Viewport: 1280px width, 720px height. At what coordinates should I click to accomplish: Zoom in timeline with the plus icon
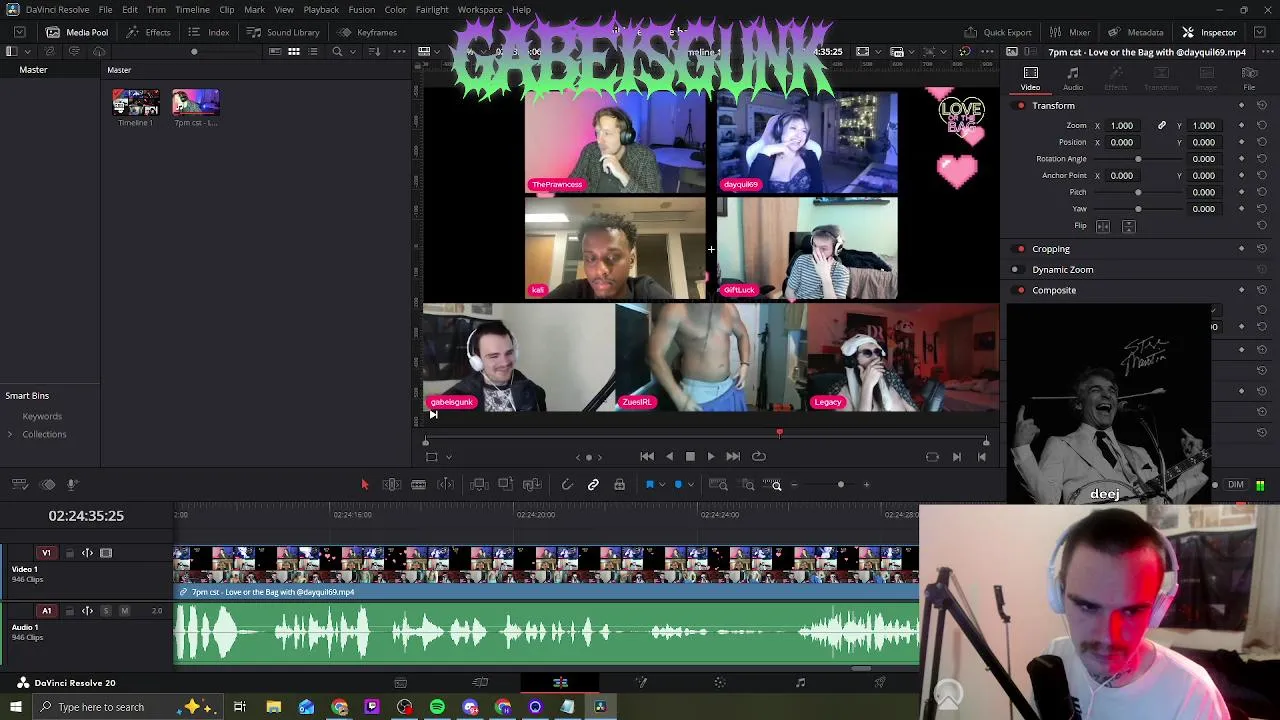coord(866,485)
